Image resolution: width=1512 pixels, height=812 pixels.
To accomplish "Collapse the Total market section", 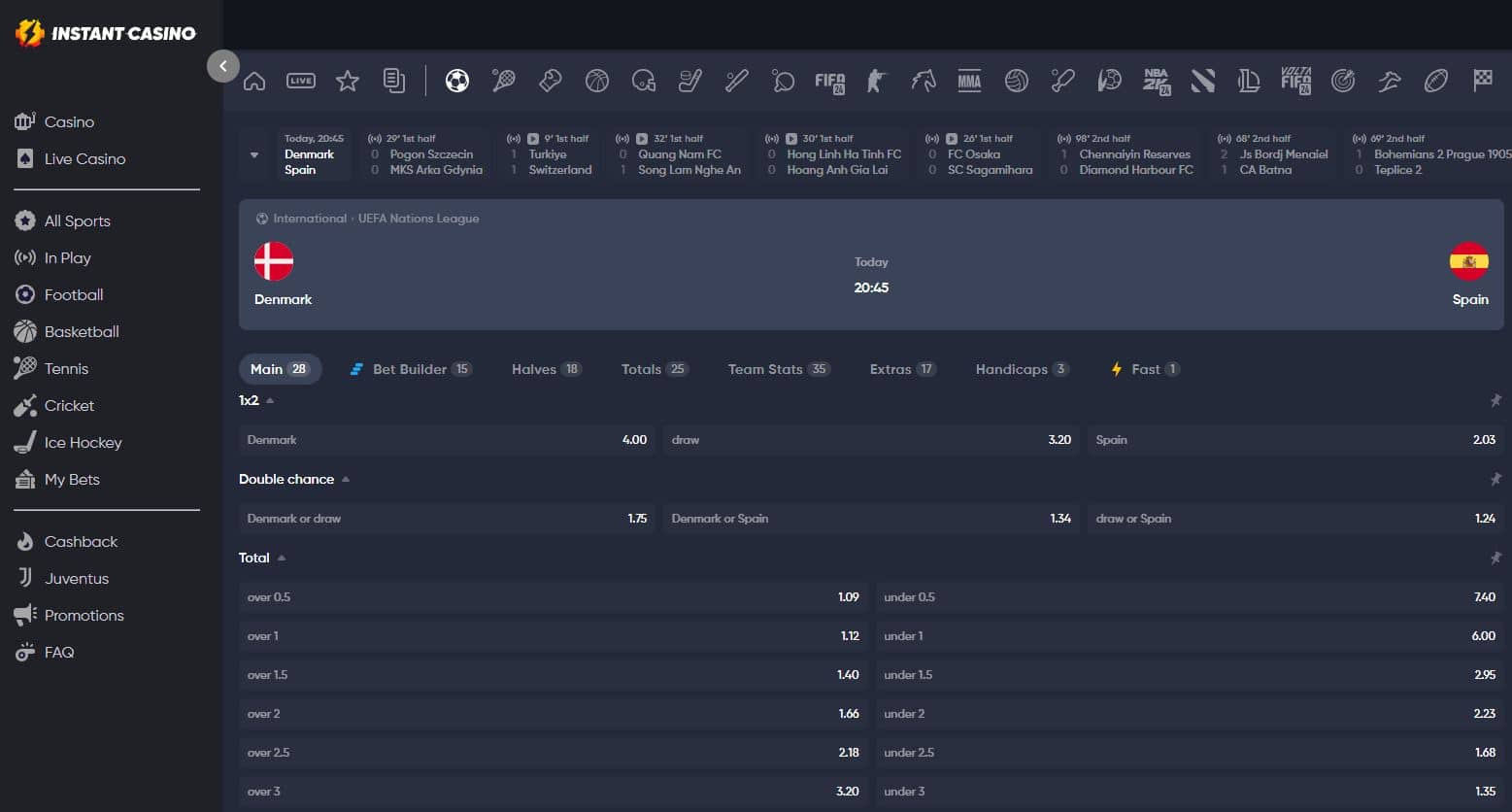I will (x=282, y=558).
